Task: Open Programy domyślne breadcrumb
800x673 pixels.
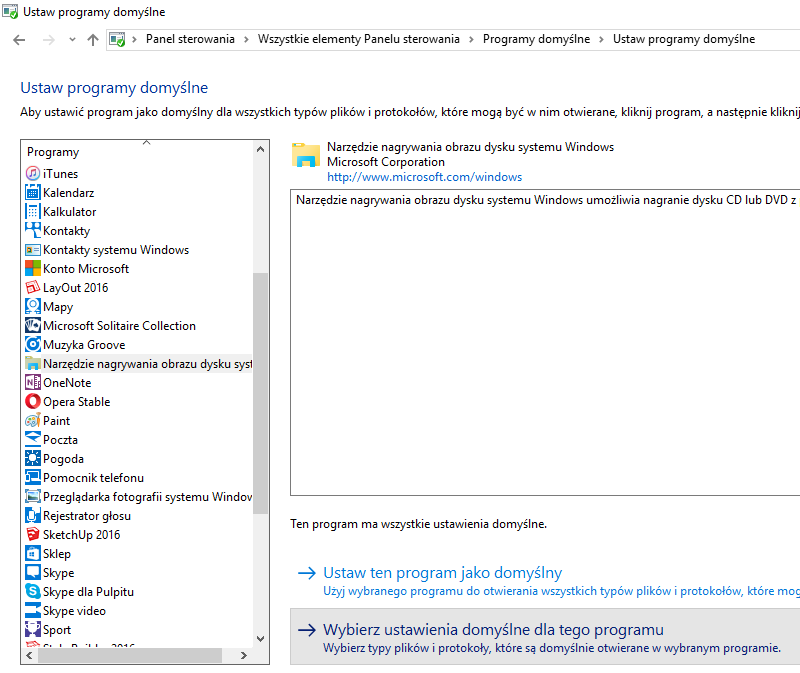Action: [x=536, y=39]
